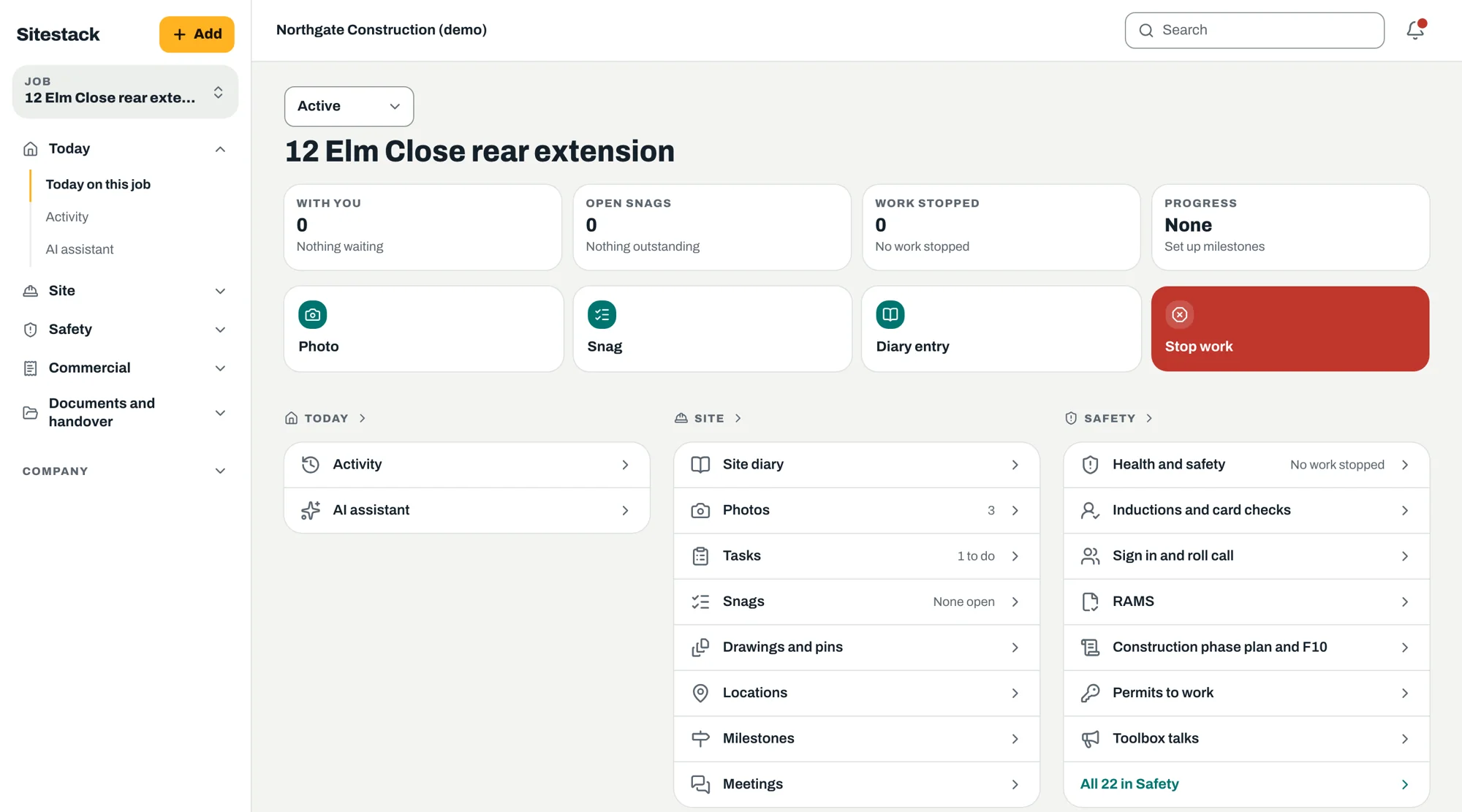
Task: Open the notifications bell icon
Action: 1415,30
